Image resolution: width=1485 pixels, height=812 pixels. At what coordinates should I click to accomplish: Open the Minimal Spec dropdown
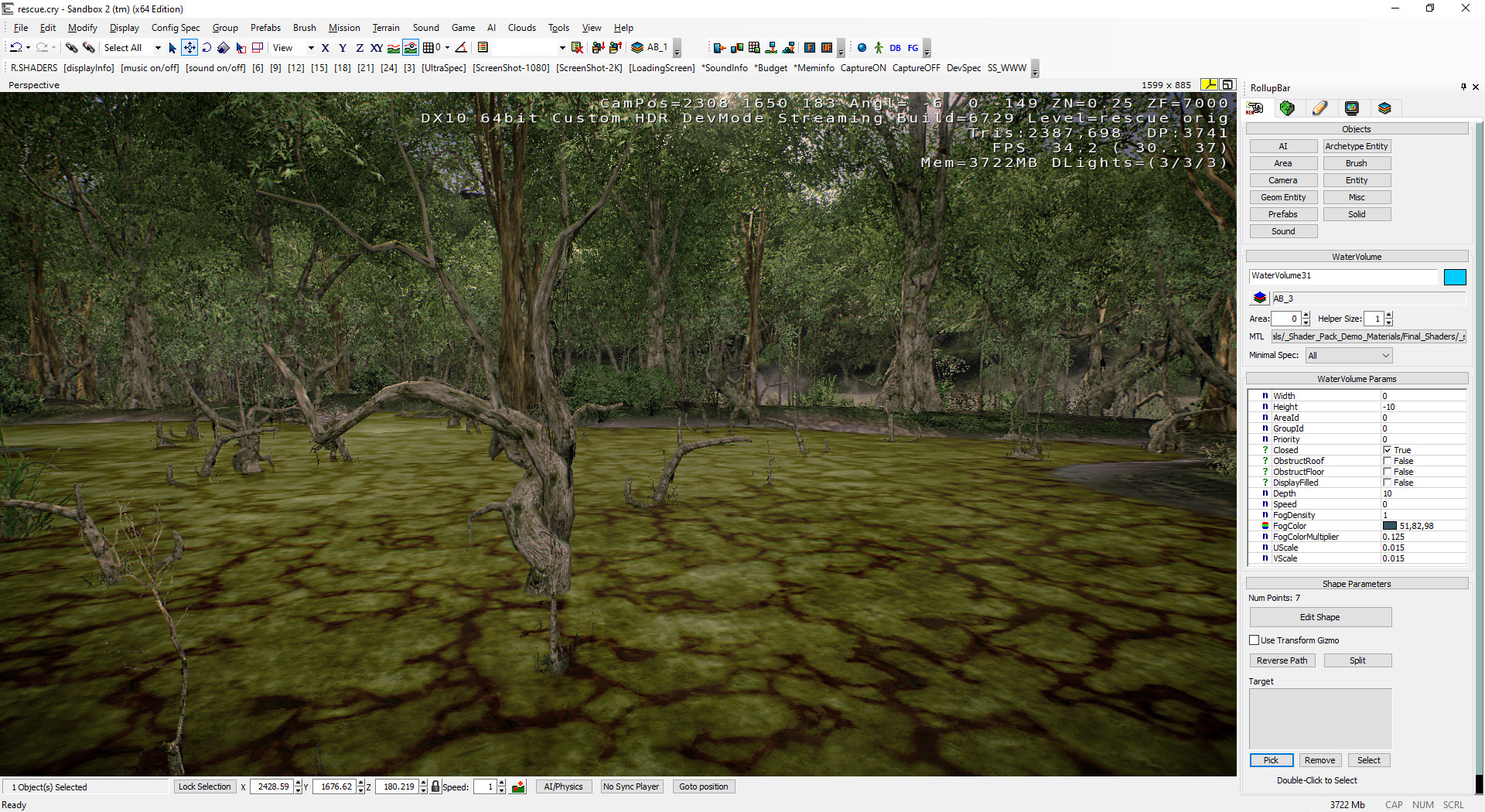tap(1349, 356)
